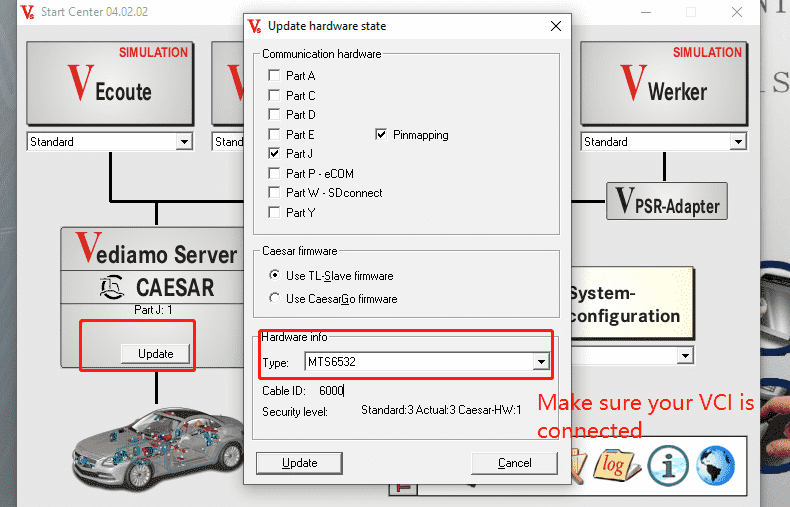Open System-configuration tile

point(632,303)
